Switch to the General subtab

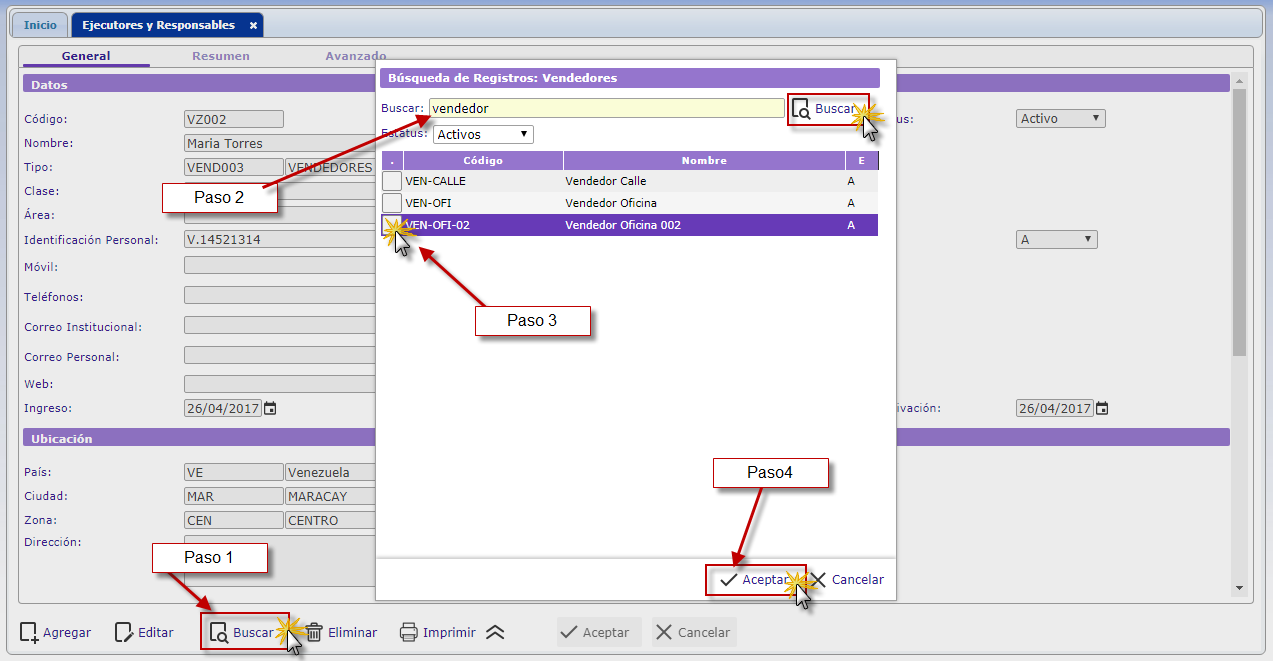pos(86,56)
